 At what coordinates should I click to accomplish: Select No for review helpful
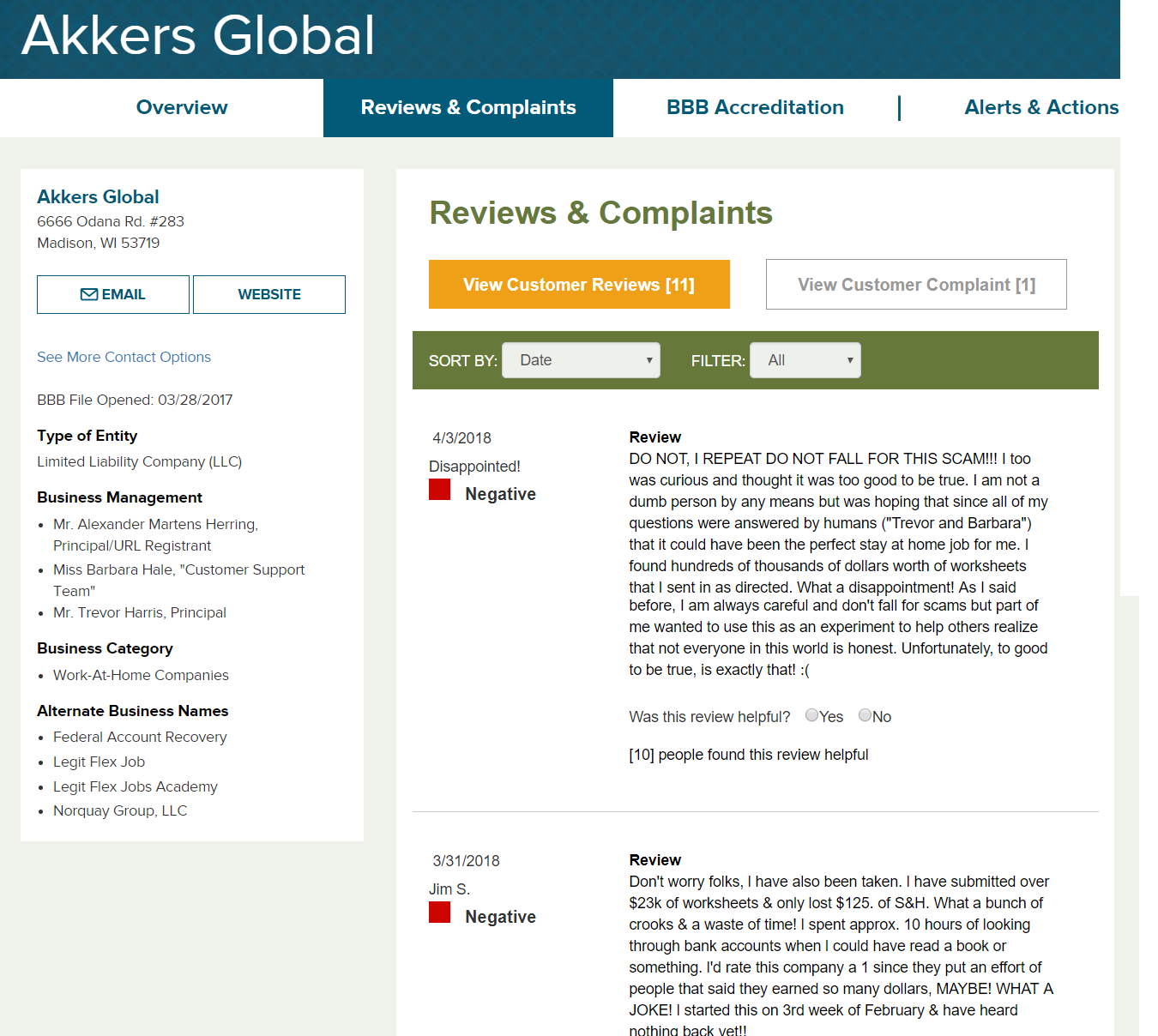pos(865,715)
